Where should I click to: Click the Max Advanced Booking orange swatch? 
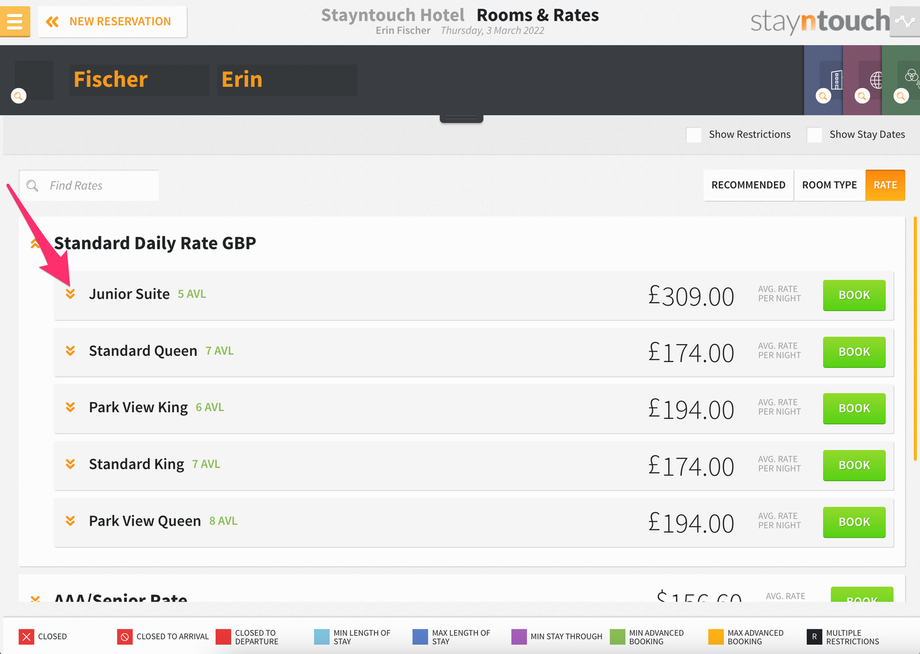click(716, 637)
